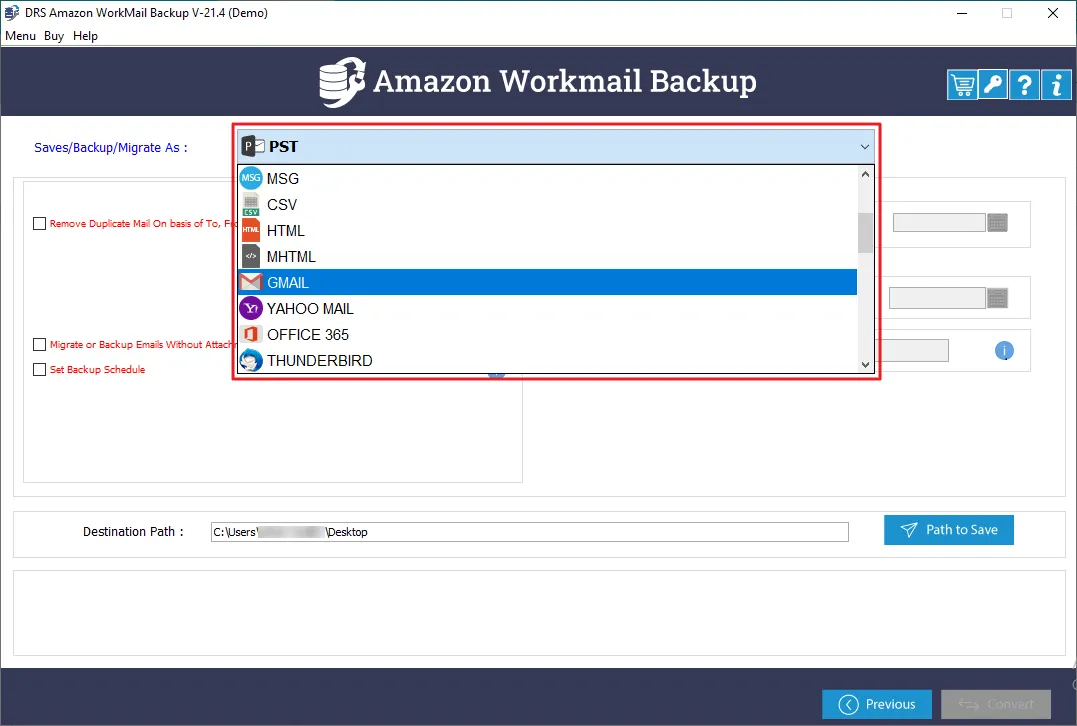This screenshot has height=726, width=1077.
Task: Choose THUNDERBIRD in the list
Action: [547, 361]
